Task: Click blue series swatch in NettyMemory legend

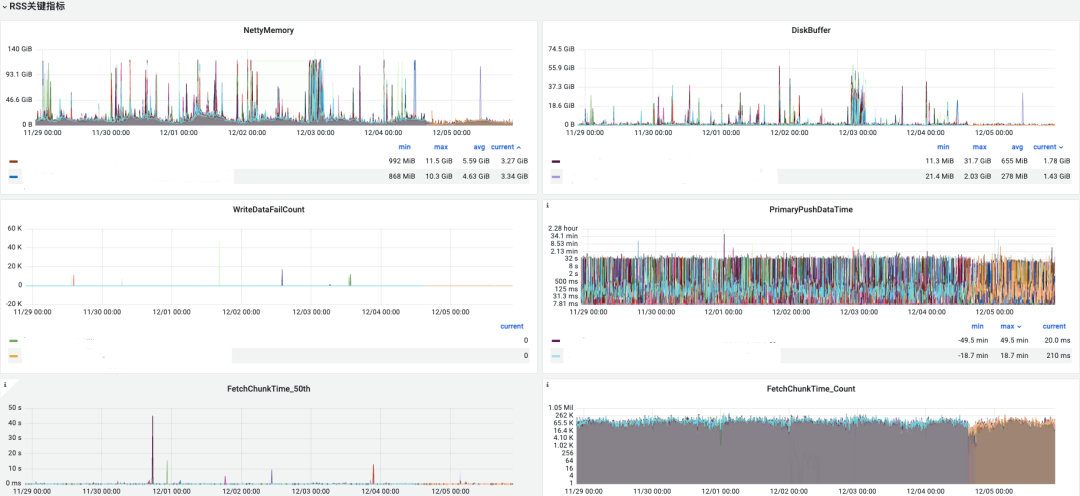Action: tap(14, 177)
